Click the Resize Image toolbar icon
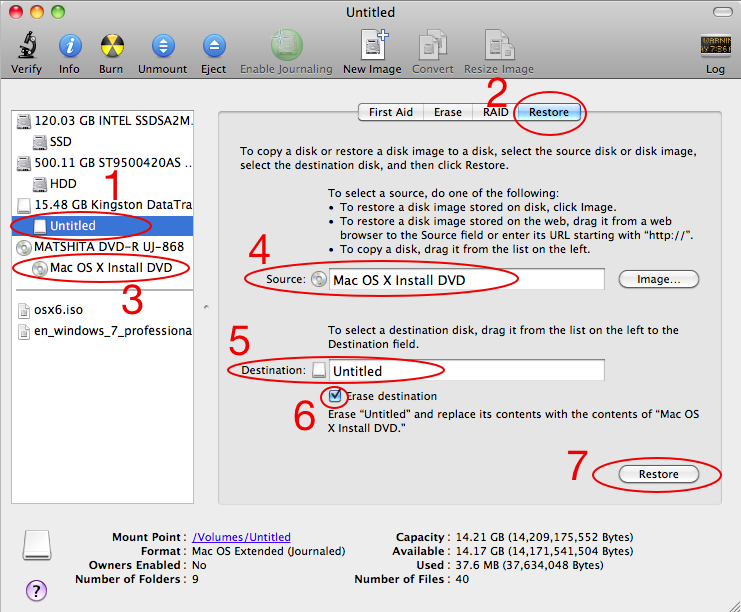This screenshot has height=612, width=741. [x=499, y=45]
